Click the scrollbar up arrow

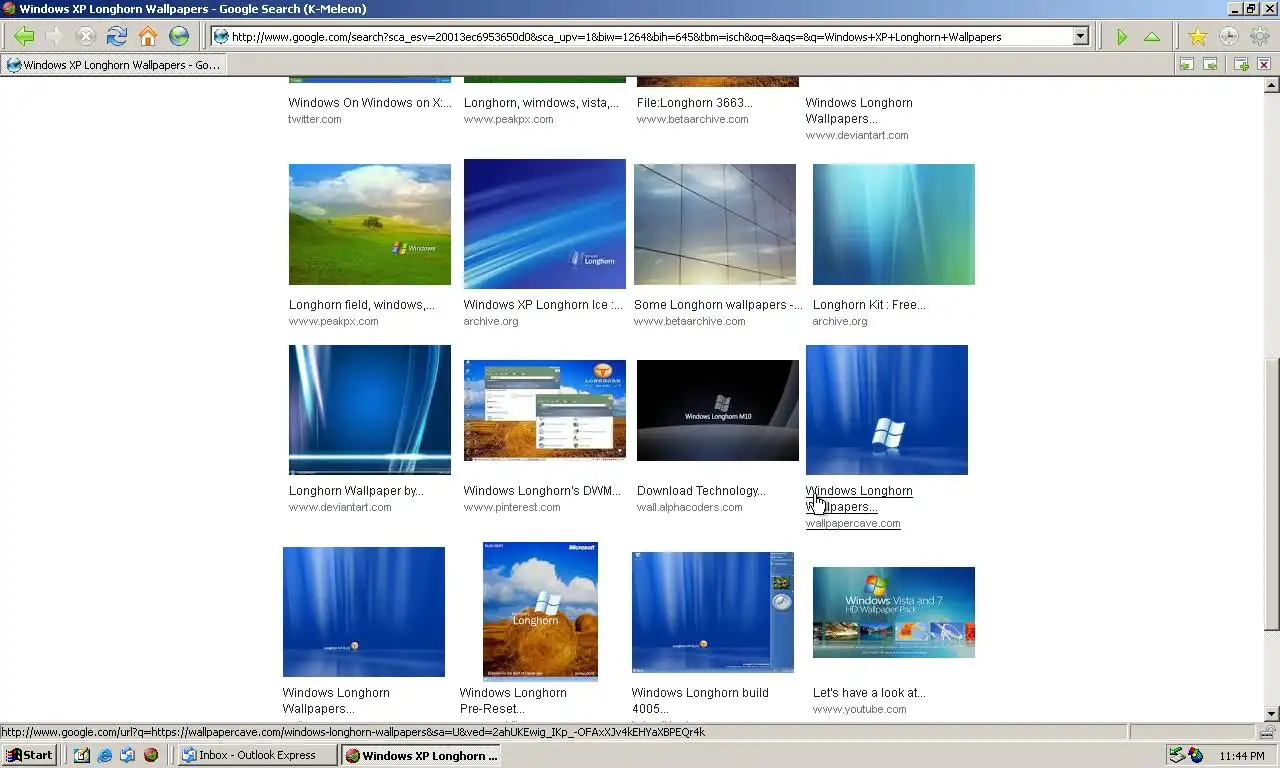click(x=1272, y=85)
